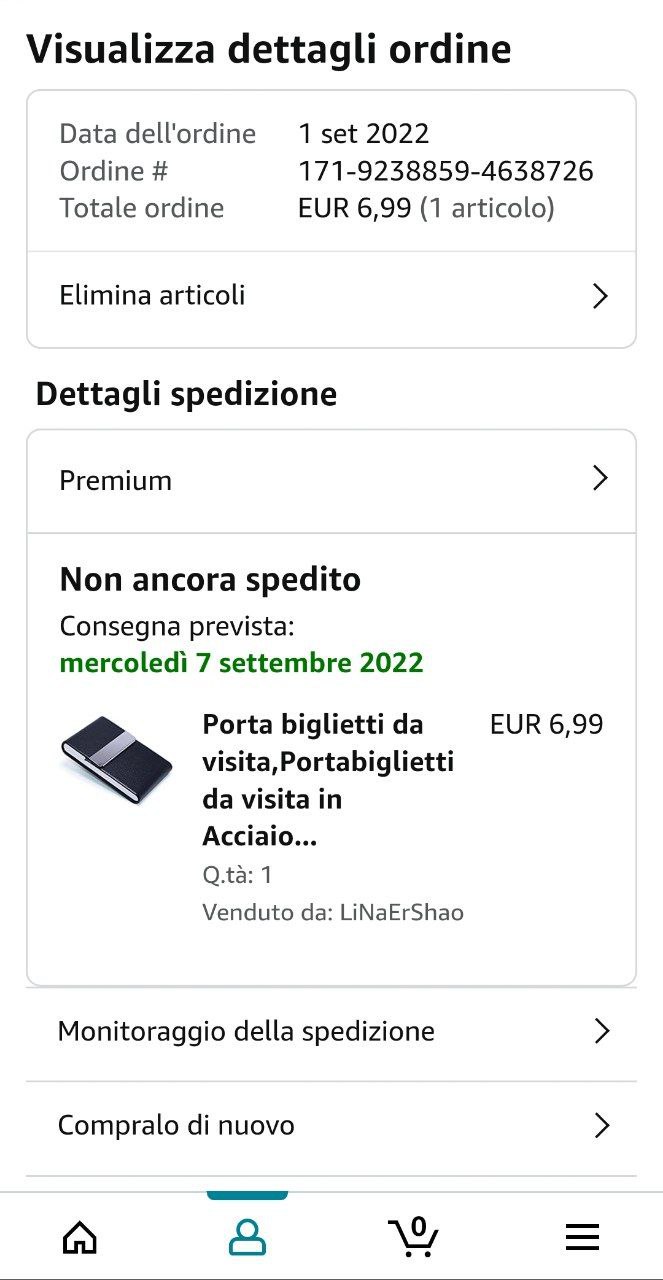Screen dimensions: 663x1280
Task: Tap chevron beside Monitoraggio della spedizione
Action: (601, 1031)
